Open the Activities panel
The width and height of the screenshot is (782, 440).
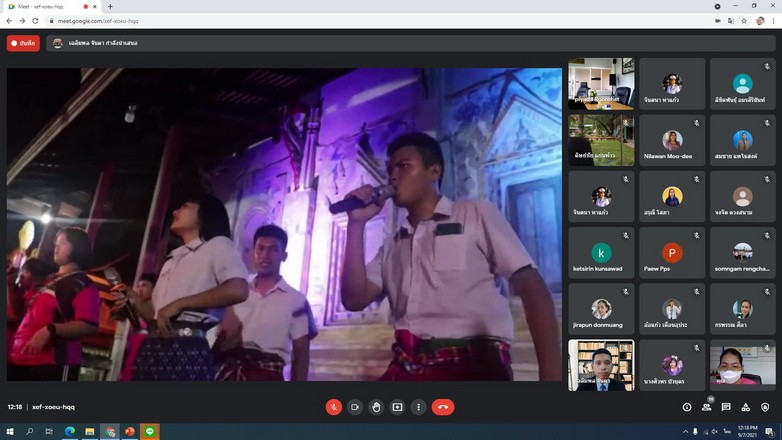pyautogui.click(x=746, y=407)
